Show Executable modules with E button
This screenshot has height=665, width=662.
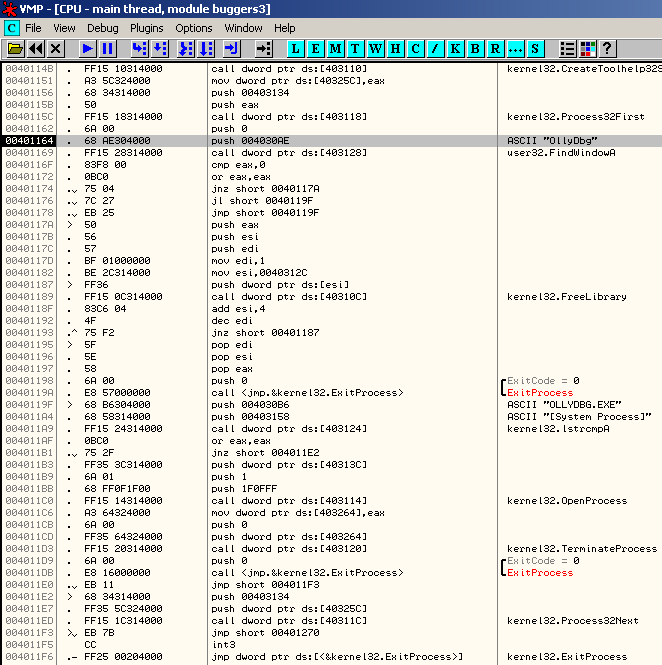tap(315, 48)
